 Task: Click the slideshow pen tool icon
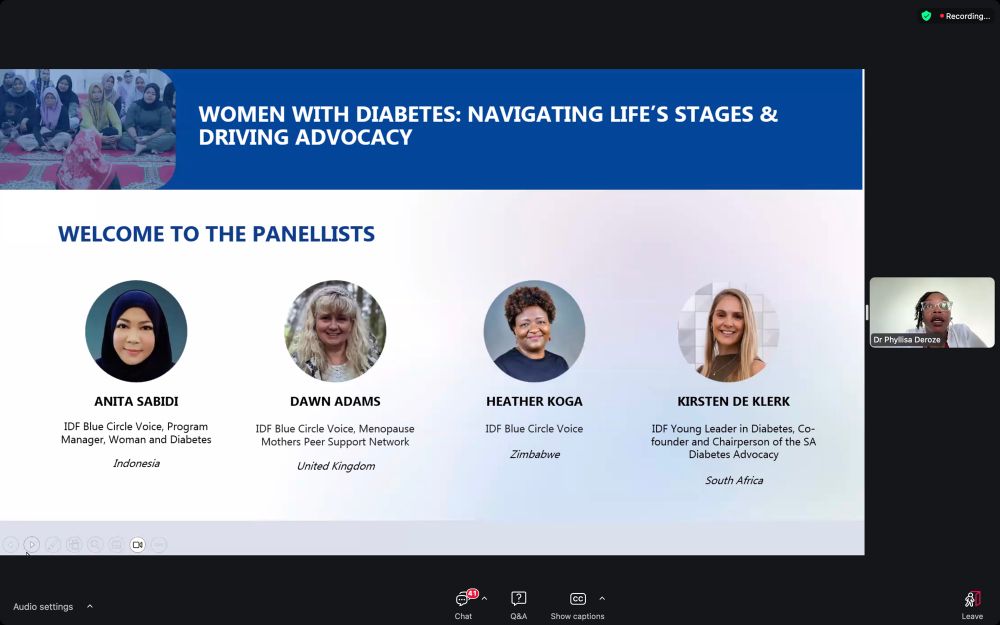(x=53, y=545)
